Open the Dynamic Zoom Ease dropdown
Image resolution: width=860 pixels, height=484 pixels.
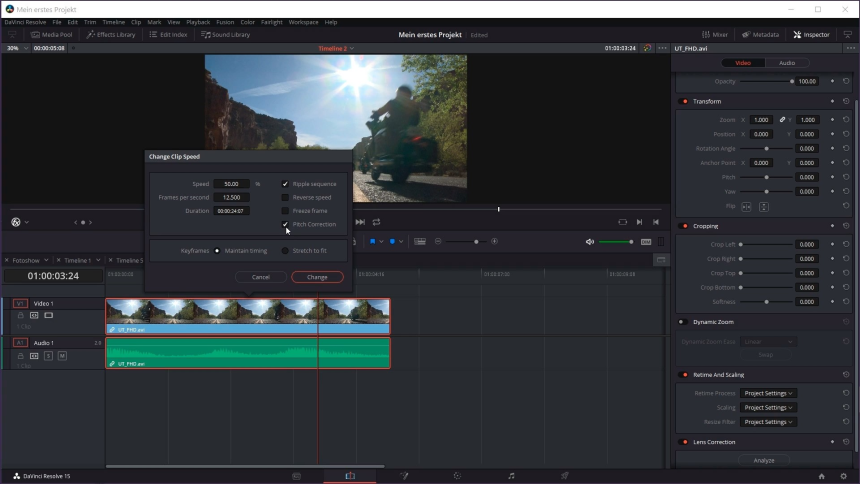(x=768, y=342)
